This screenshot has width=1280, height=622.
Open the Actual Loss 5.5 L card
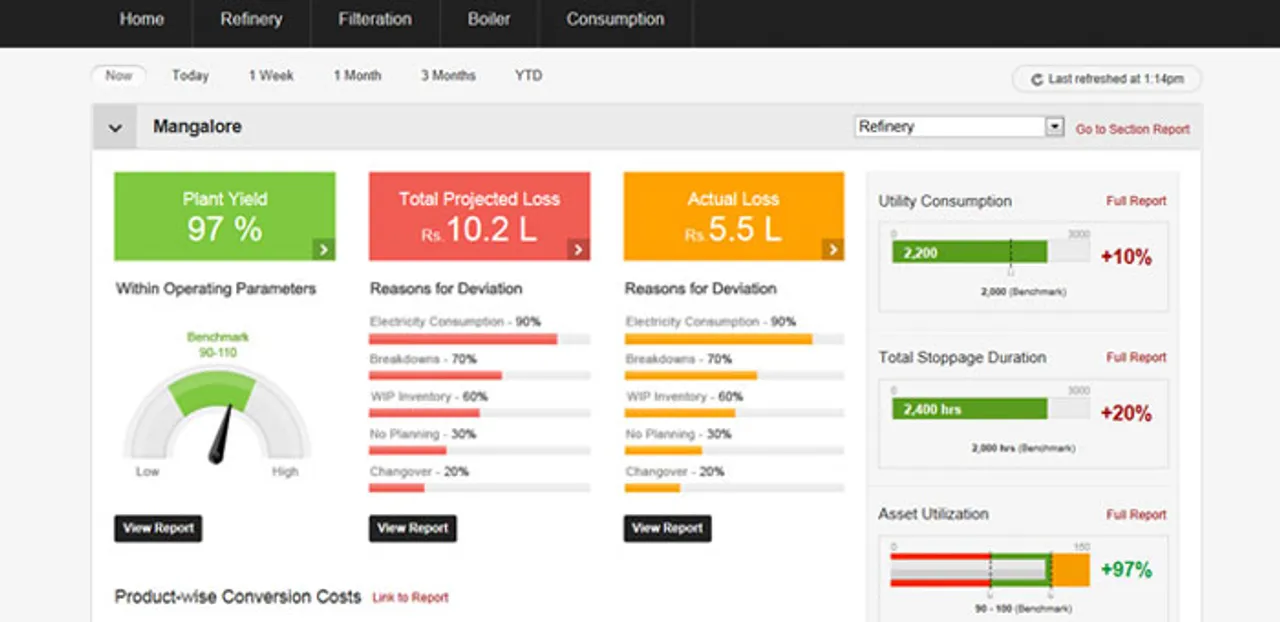click(734, 216)
